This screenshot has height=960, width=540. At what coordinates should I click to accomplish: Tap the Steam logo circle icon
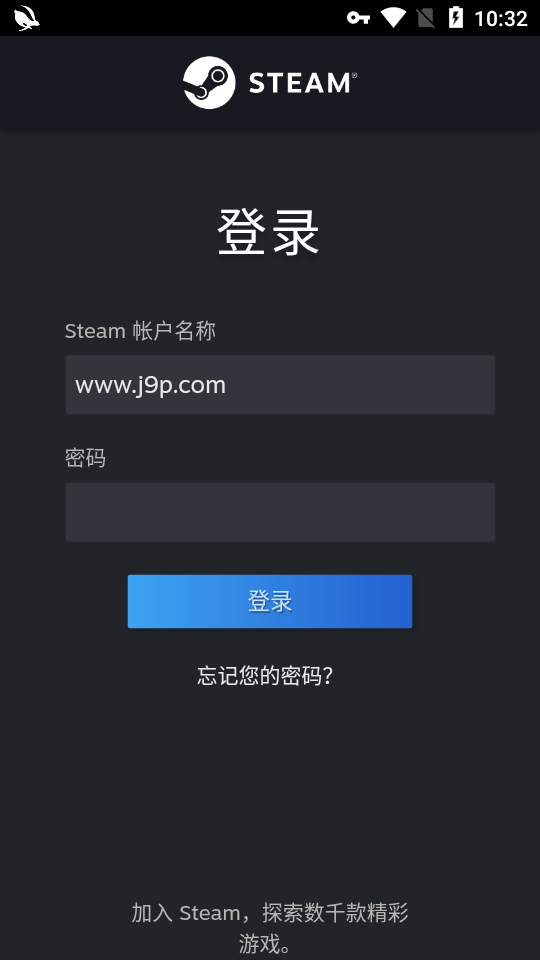209,83
